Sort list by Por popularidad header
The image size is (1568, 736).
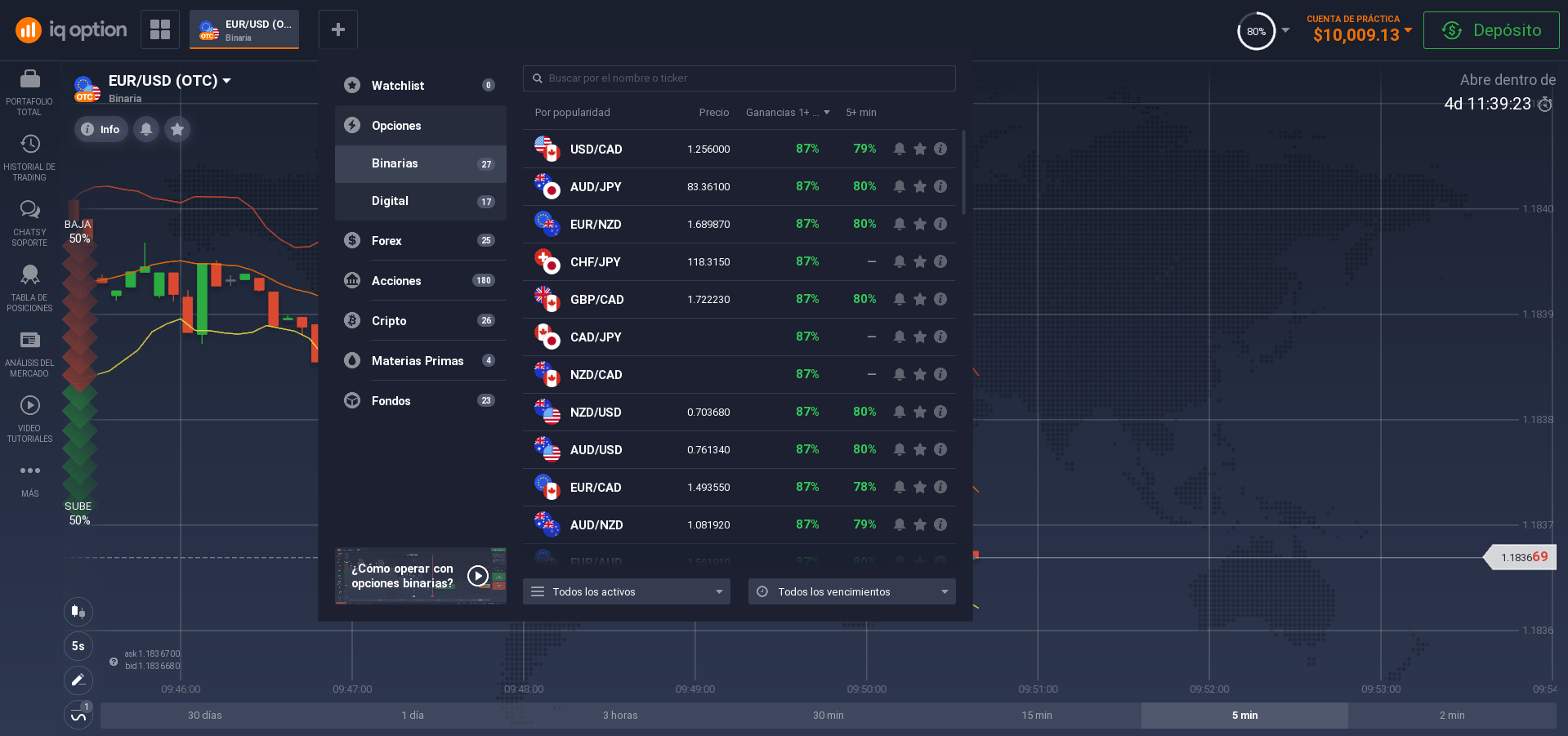click(573, 113)
